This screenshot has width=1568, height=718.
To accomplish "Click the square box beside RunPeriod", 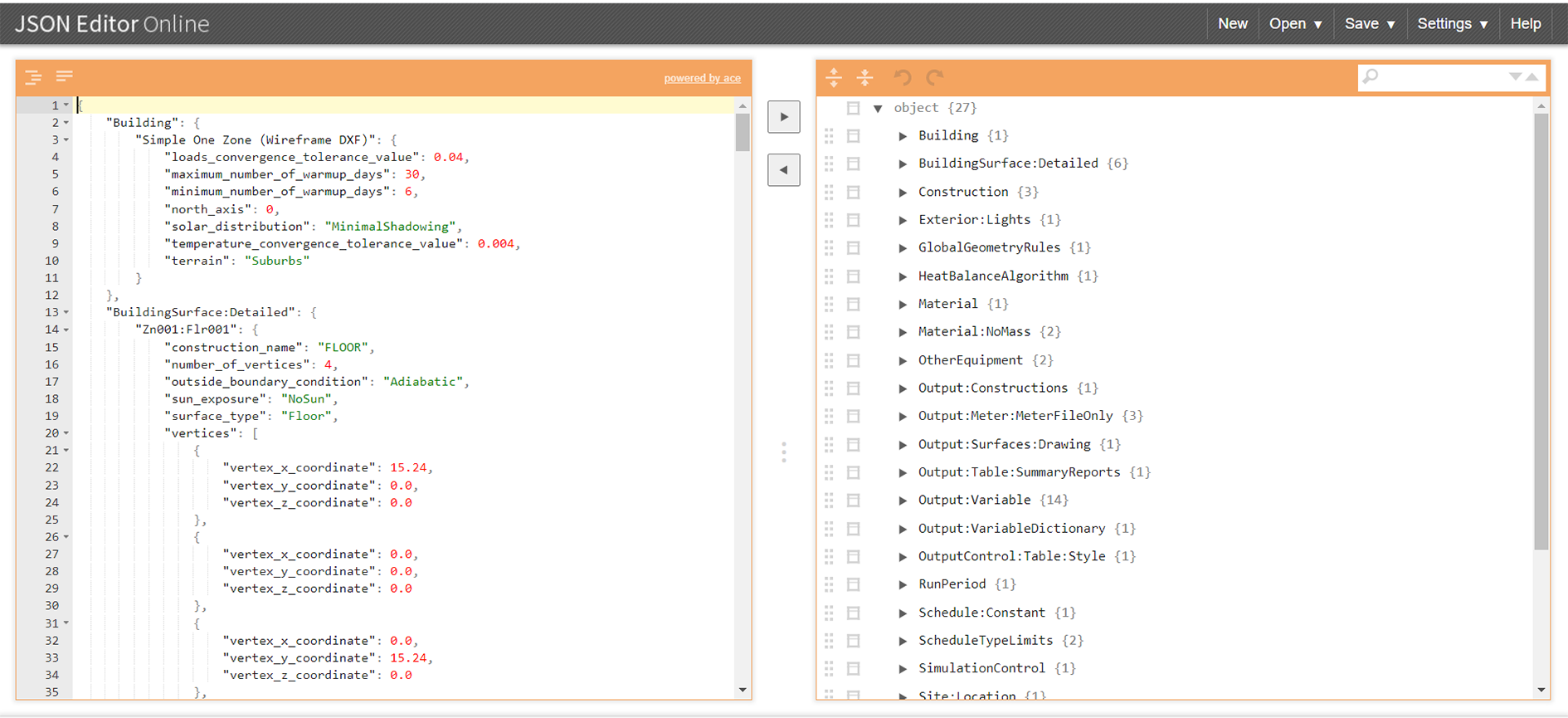I will (x=853, y=585).
